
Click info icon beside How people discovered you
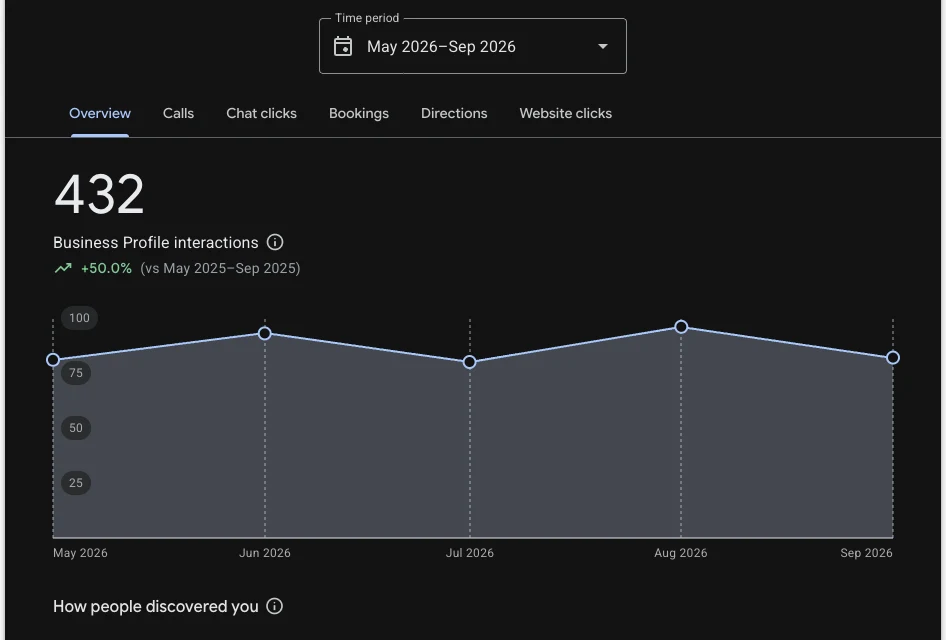(275, 606)
